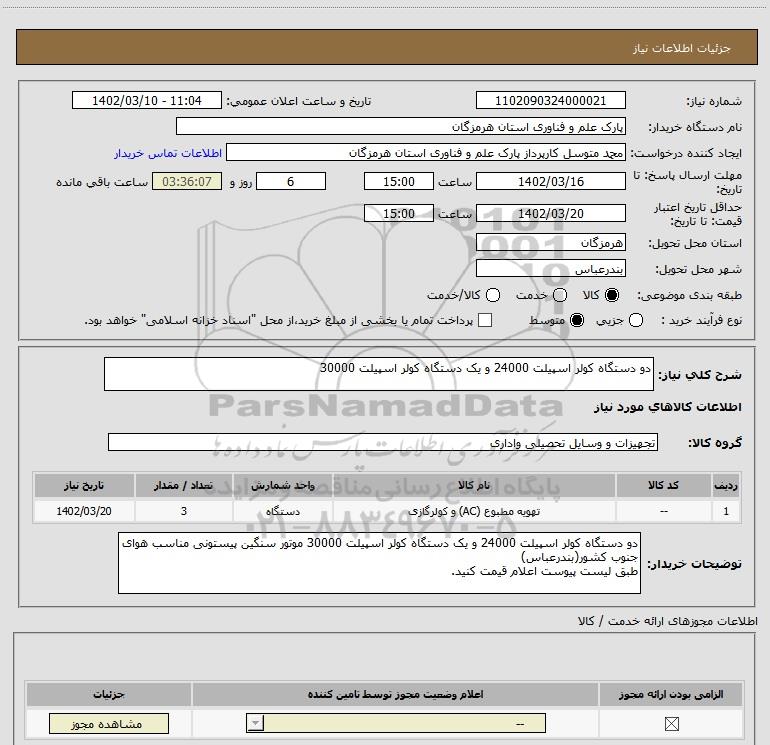The image size is (770, 745).
Task: Click the اطلاعات مجوزهای ارائه خدمت / کالا heading
Action: [667, 621]
